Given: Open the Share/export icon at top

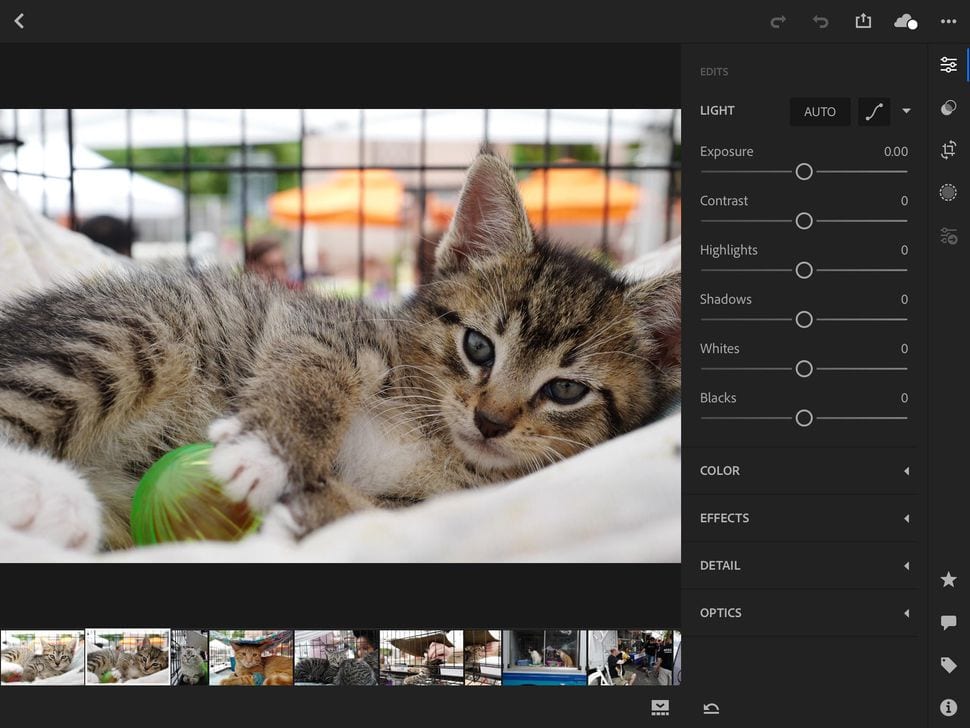Looking at the screenshot, I should pos(863,21).
